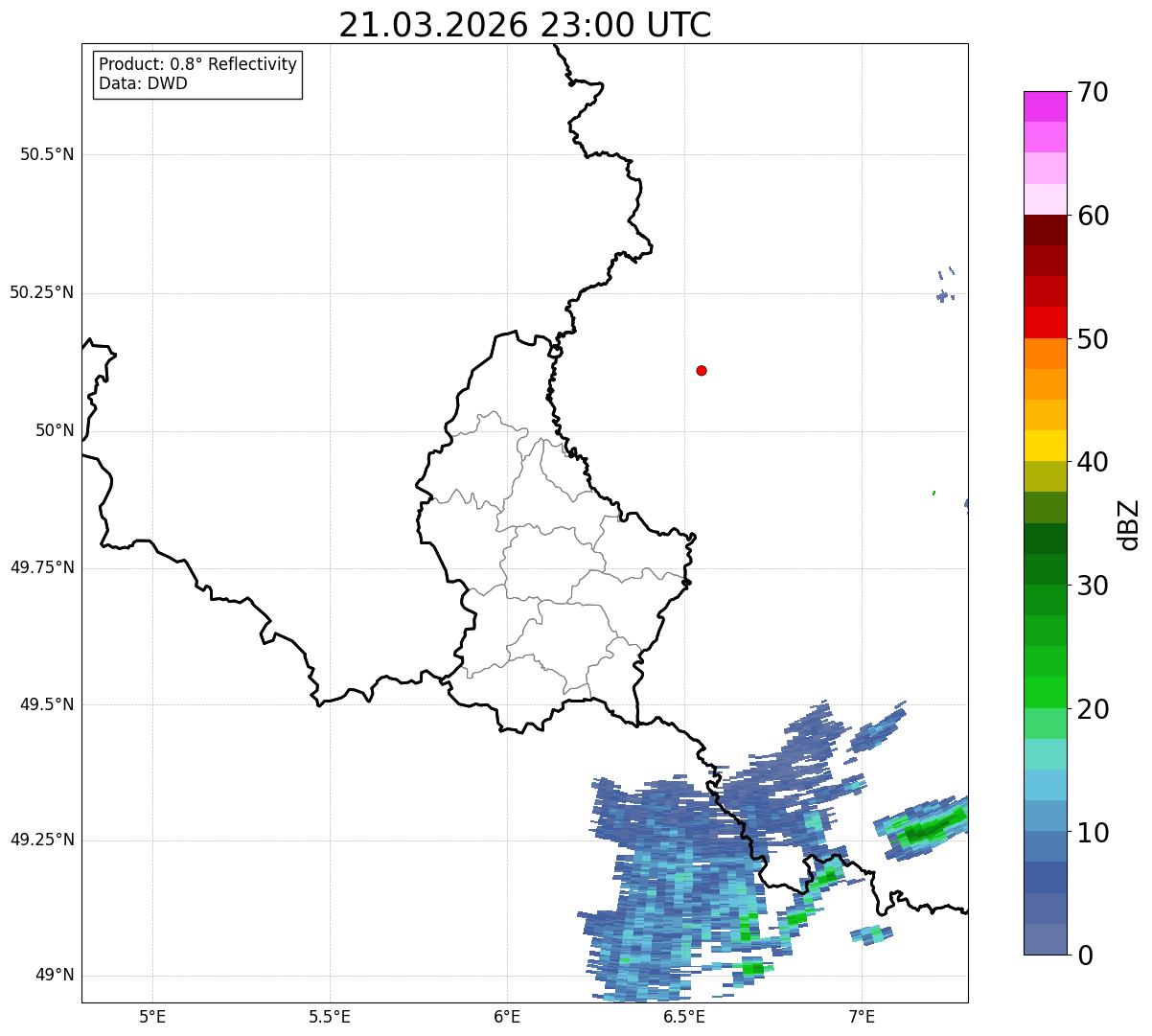The height and width of the screenshot is (1036, 1152).
Task: Click the slate-blue bottom colorbar segment
Action: 1046,939
